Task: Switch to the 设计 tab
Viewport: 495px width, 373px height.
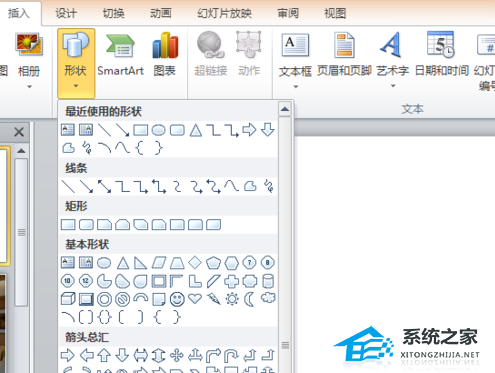Action: click(66, 13)
